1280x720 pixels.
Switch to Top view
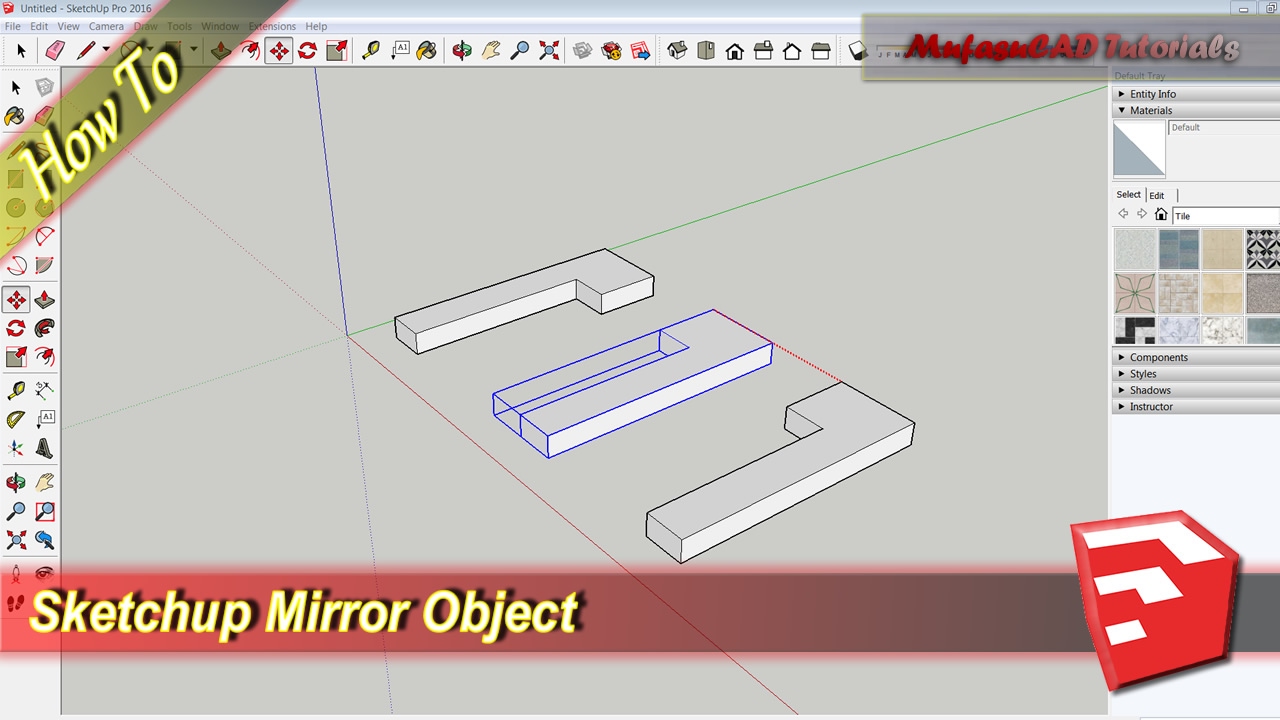pos(706,50)
